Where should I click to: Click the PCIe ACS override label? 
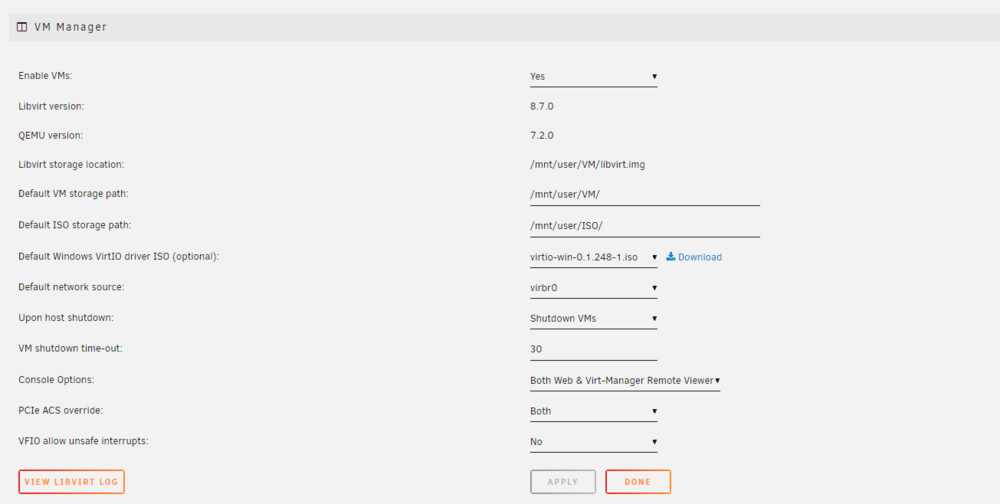pyautogui.click(x=61, y=410)
